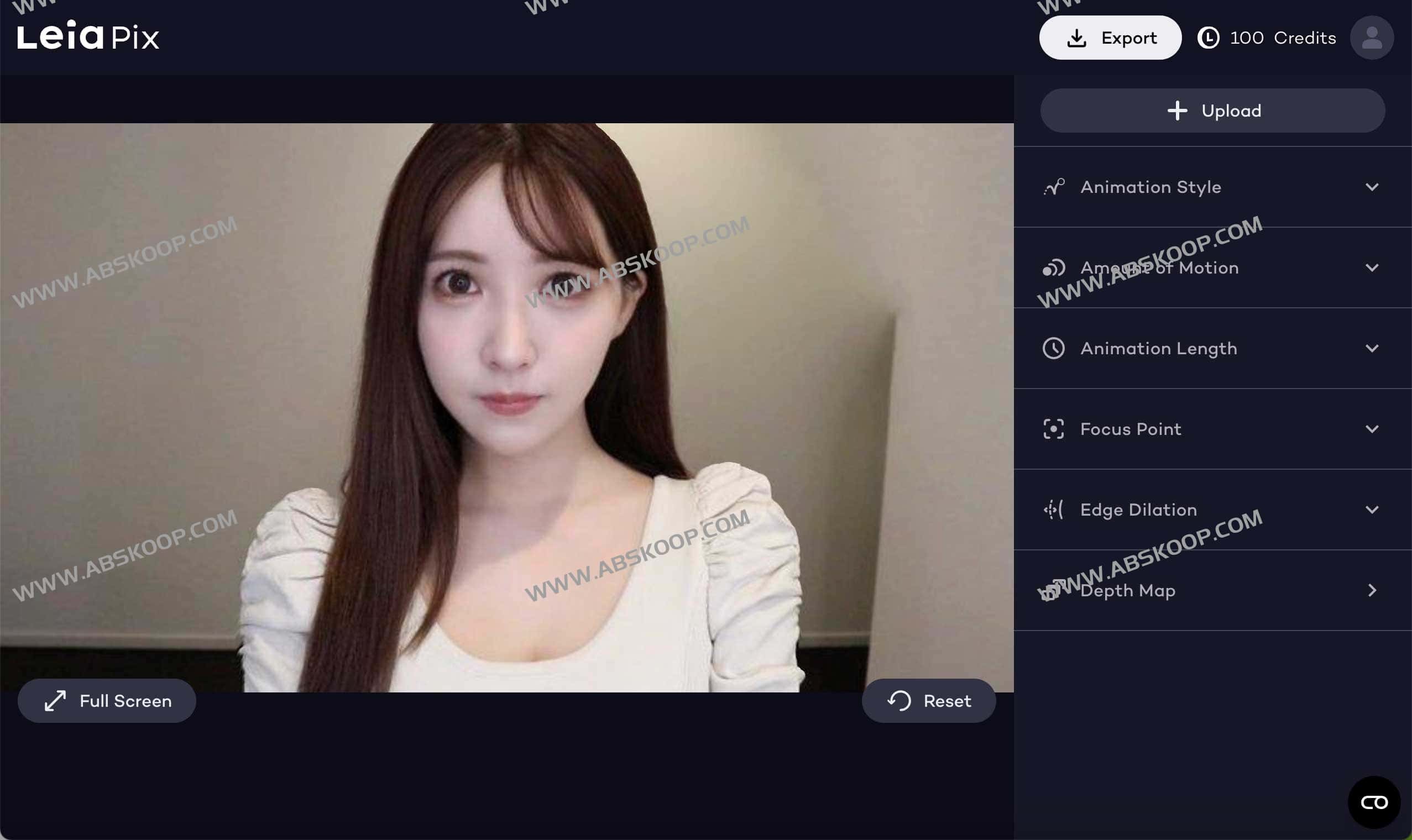Expand the Animation Length chevron
The width and height of the screenshot is (1412, 840).
pos(1372,348)
